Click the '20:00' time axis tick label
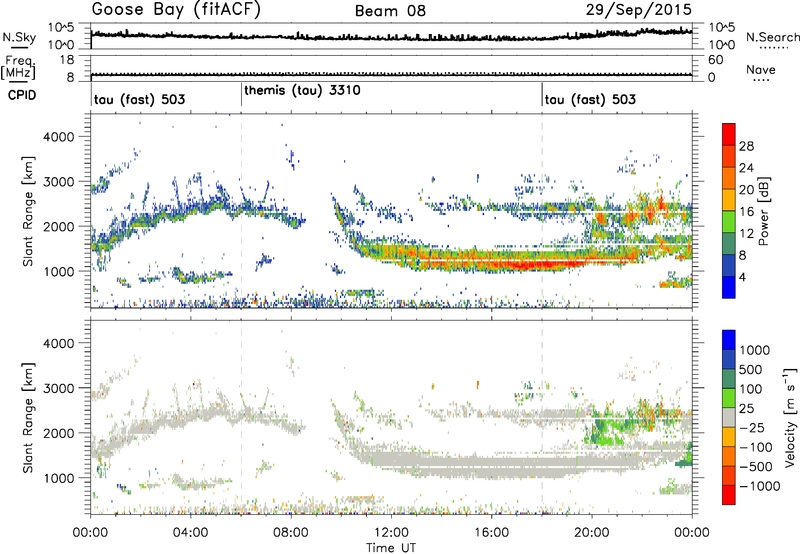The width and height of the screenshot is (800, 554). click(592, 533)
